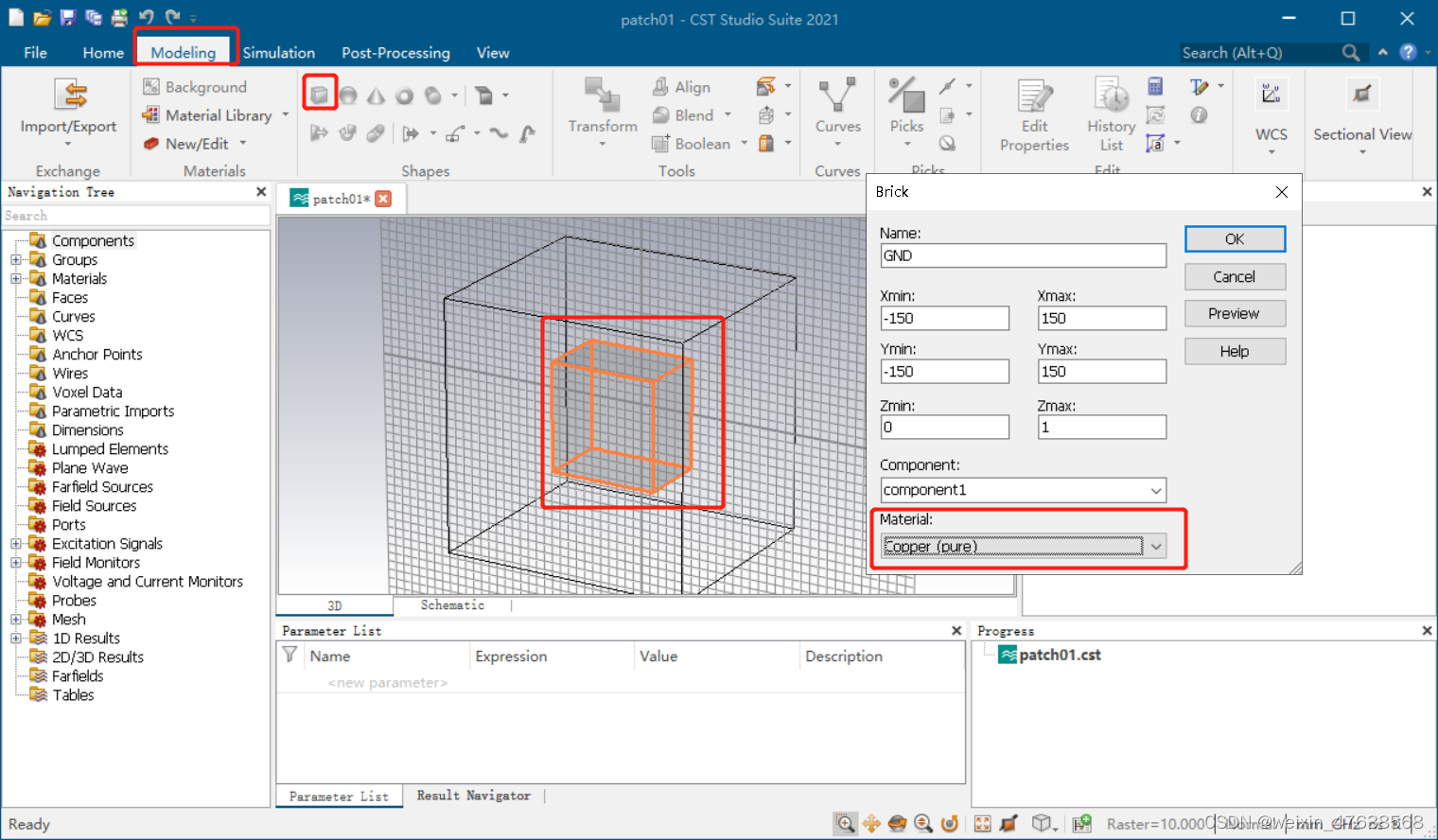Viewport: 1438px width, 840px height.
Task: Expand the Mesh tree node
Action: coord(15,620)
